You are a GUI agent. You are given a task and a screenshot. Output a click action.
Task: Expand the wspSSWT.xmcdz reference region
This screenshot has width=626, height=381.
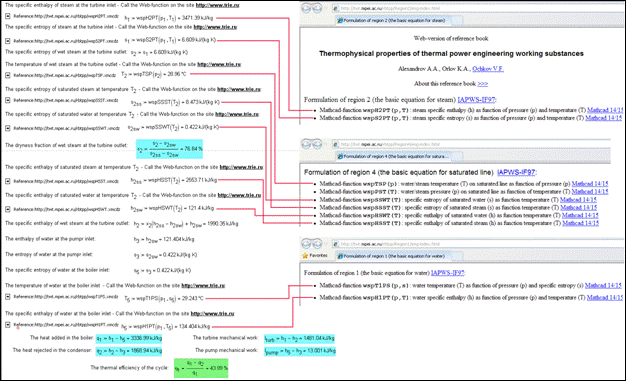(x=8, y=128)
